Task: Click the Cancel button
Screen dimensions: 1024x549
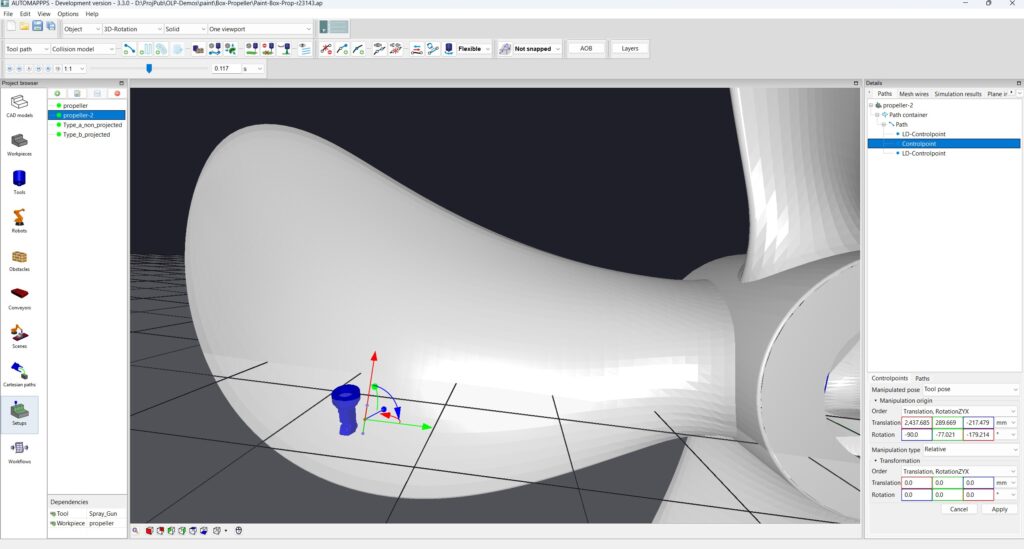Action: [x=959, y=509]
